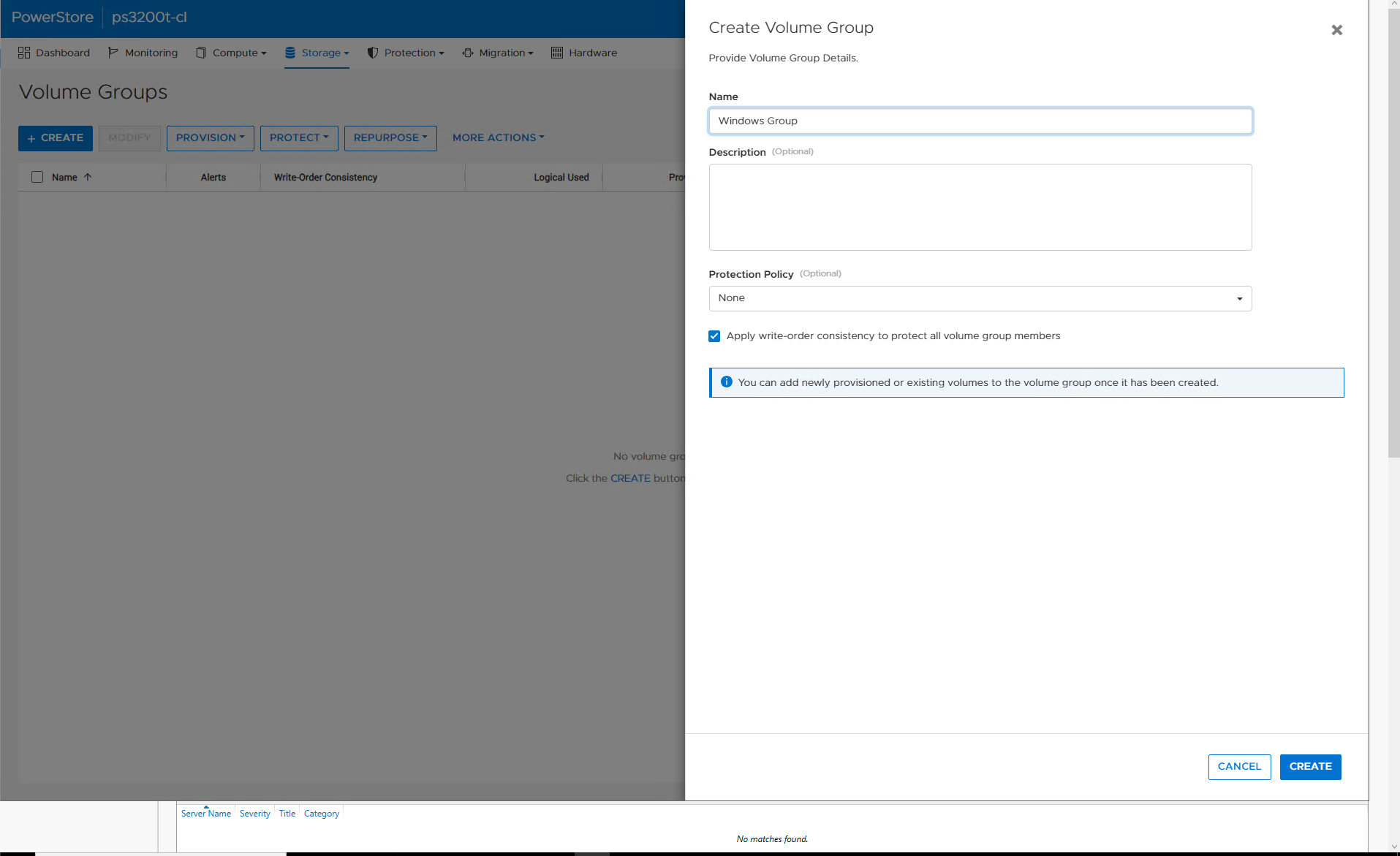Viewport: 1400px width, 856px height.
Task: Open the Compute menu
Action: tap(231, 53)
